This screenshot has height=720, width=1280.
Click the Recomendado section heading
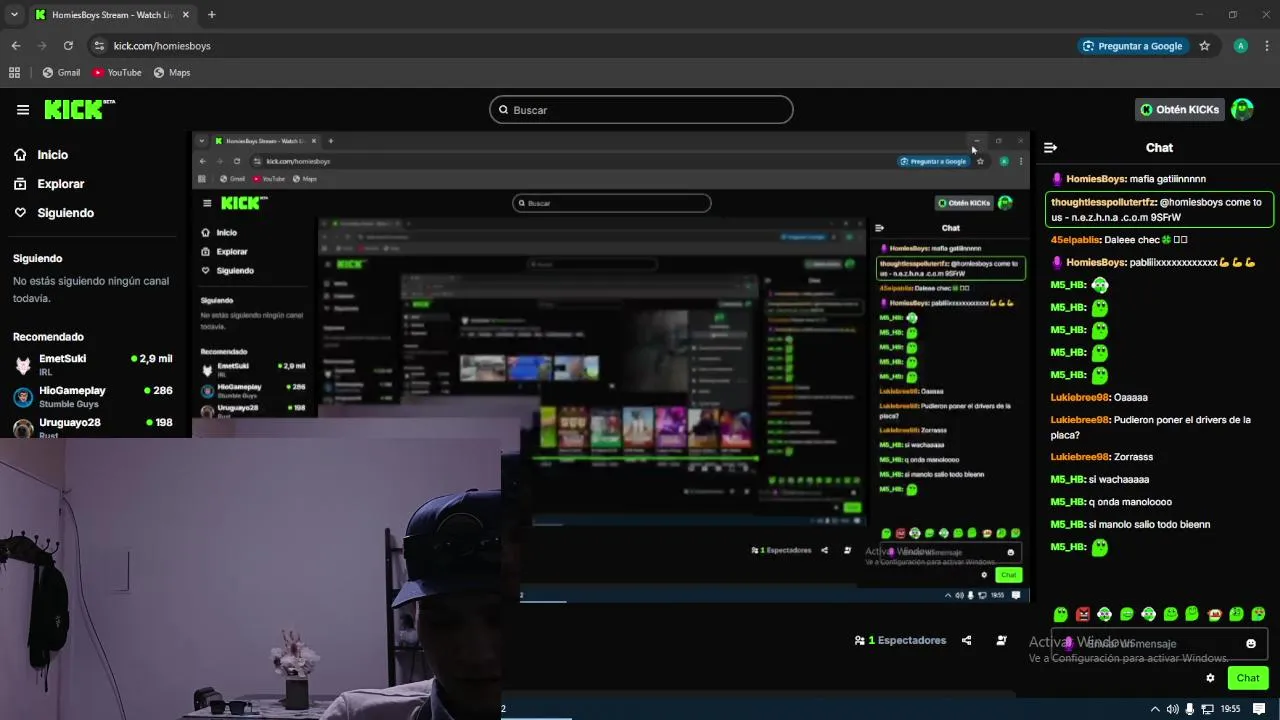[48, 337]
